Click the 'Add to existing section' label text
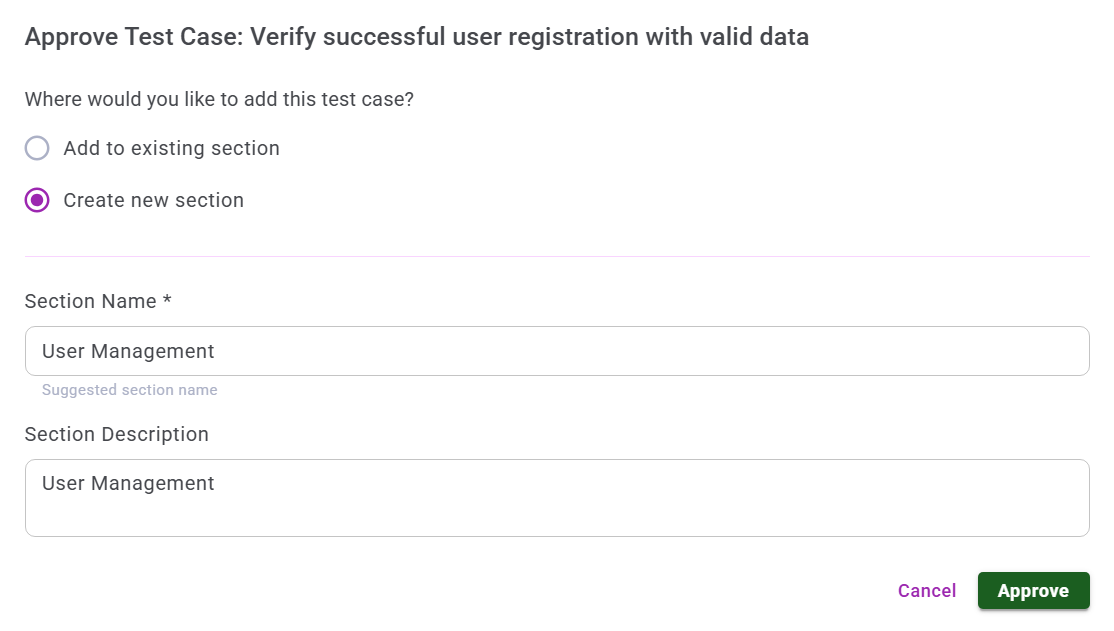Image resolution: width=1114 pixels, height=631 pixels. (171, 149)
